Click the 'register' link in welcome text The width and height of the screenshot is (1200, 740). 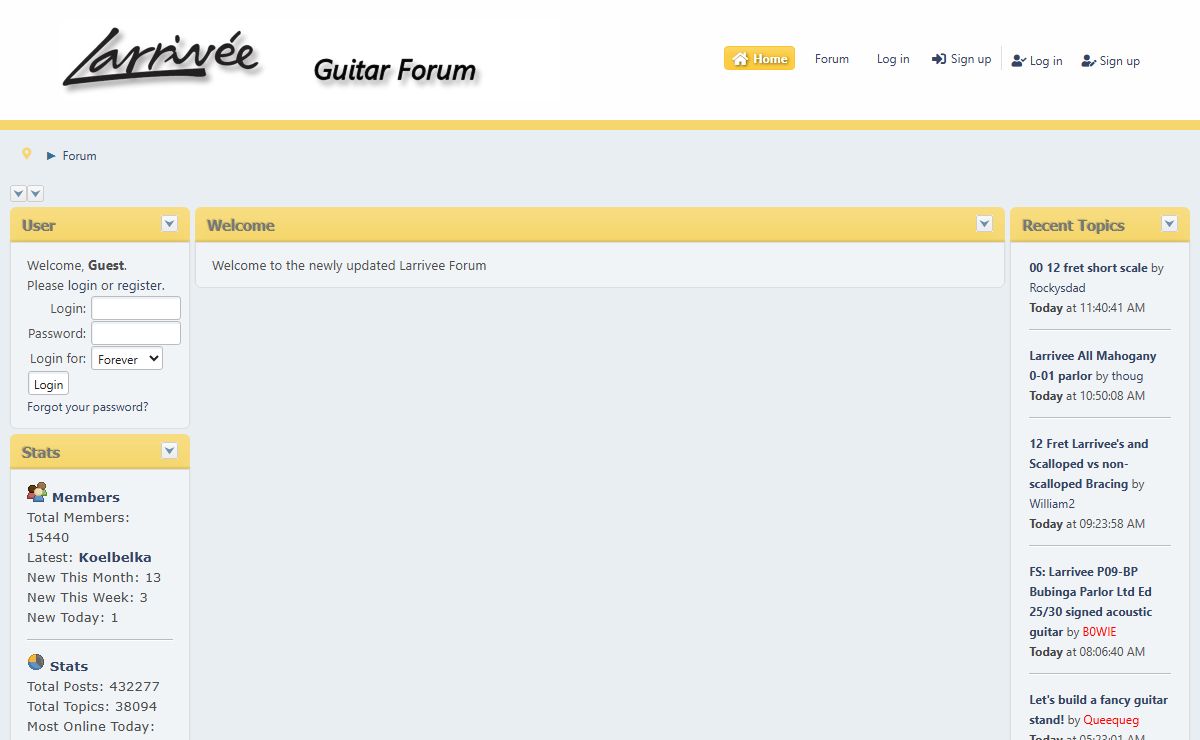(x=140, y=286)
